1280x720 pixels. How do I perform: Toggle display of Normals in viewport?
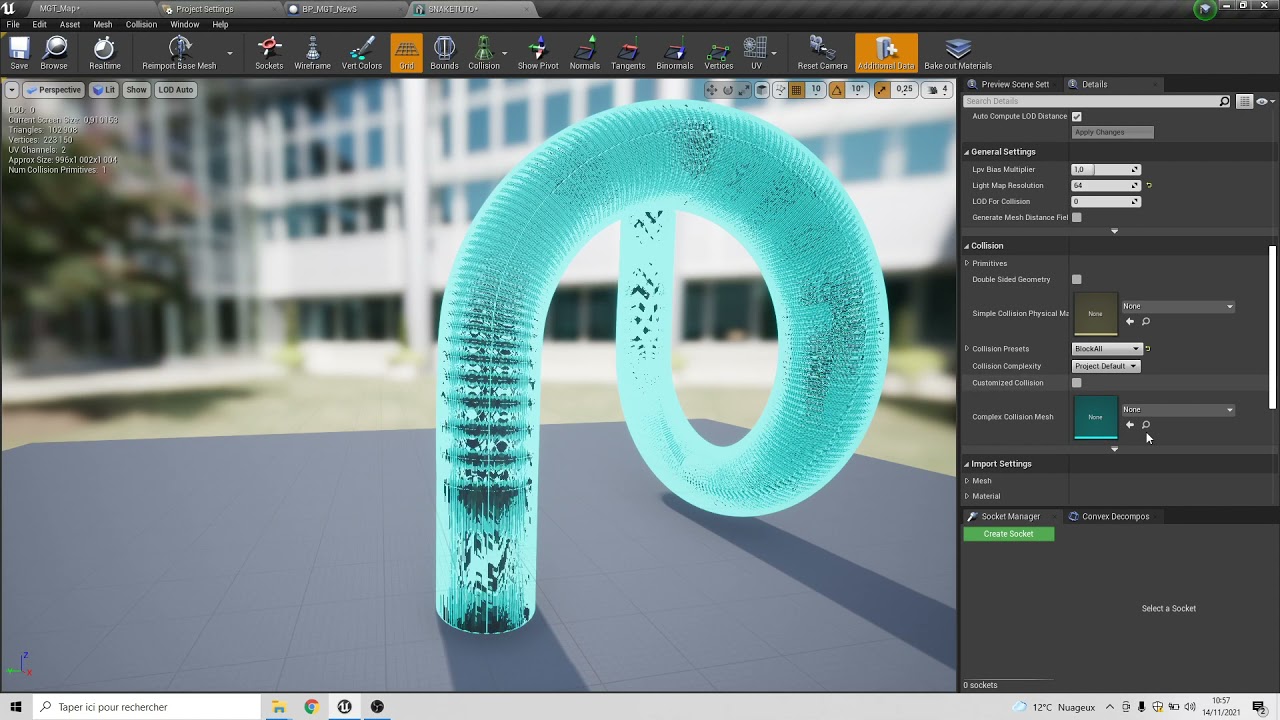click(x=585, y=52)
